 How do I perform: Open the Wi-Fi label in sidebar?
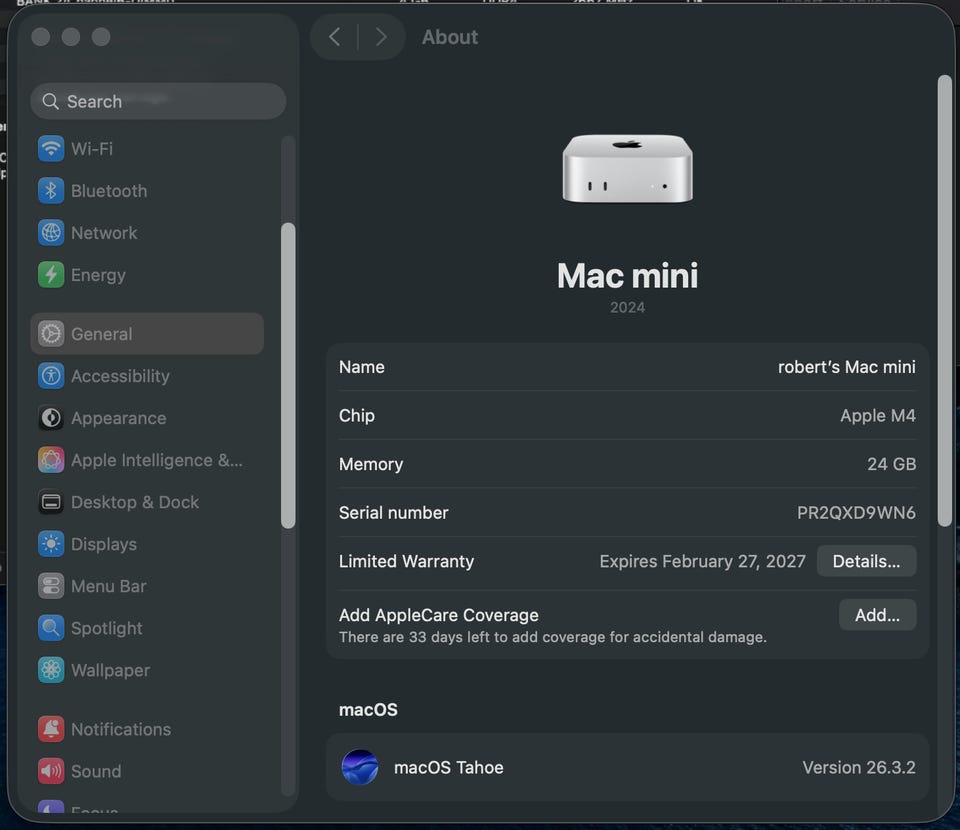click(92, 149)
